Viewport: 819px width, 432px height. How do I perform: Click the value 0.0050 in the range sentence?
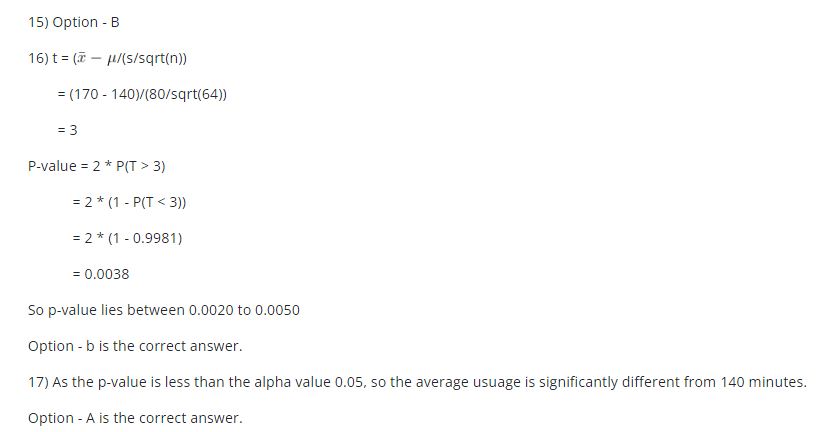pyautogui.click(x=277, y=310)
